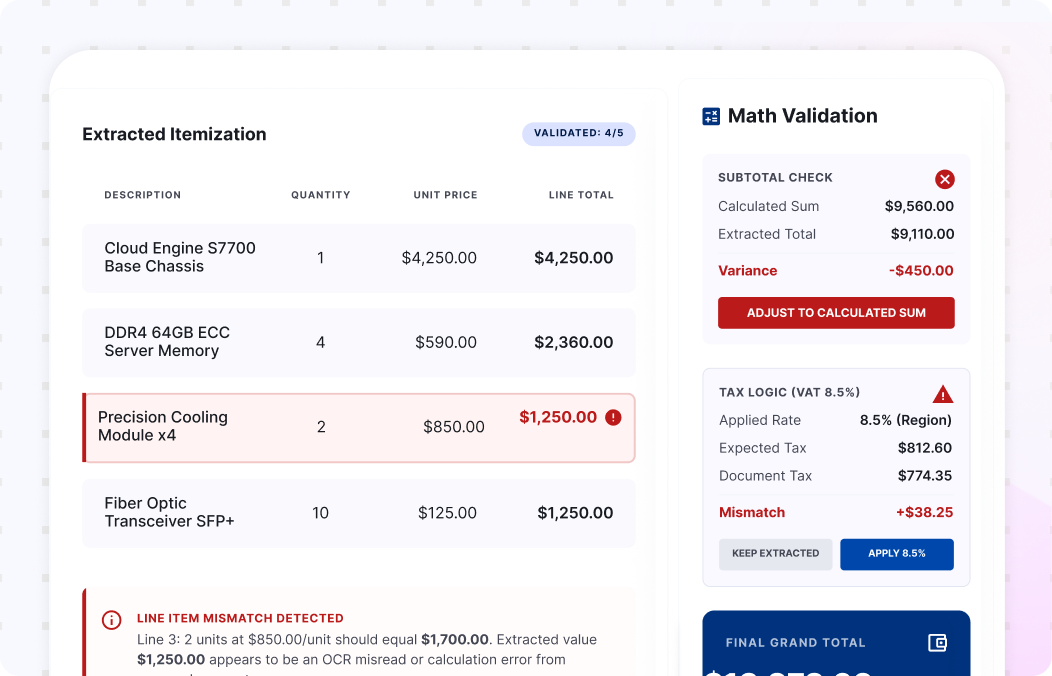Viewport: 1052px width, 676px height.
Task: Click the $850.00 unit price
Action: 454,427
